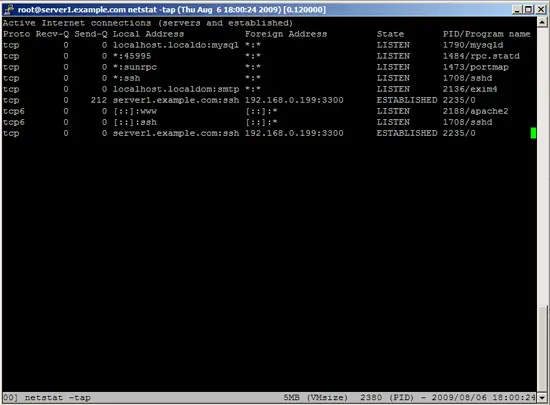Click the scrollbar up arrow

(542, 23)
